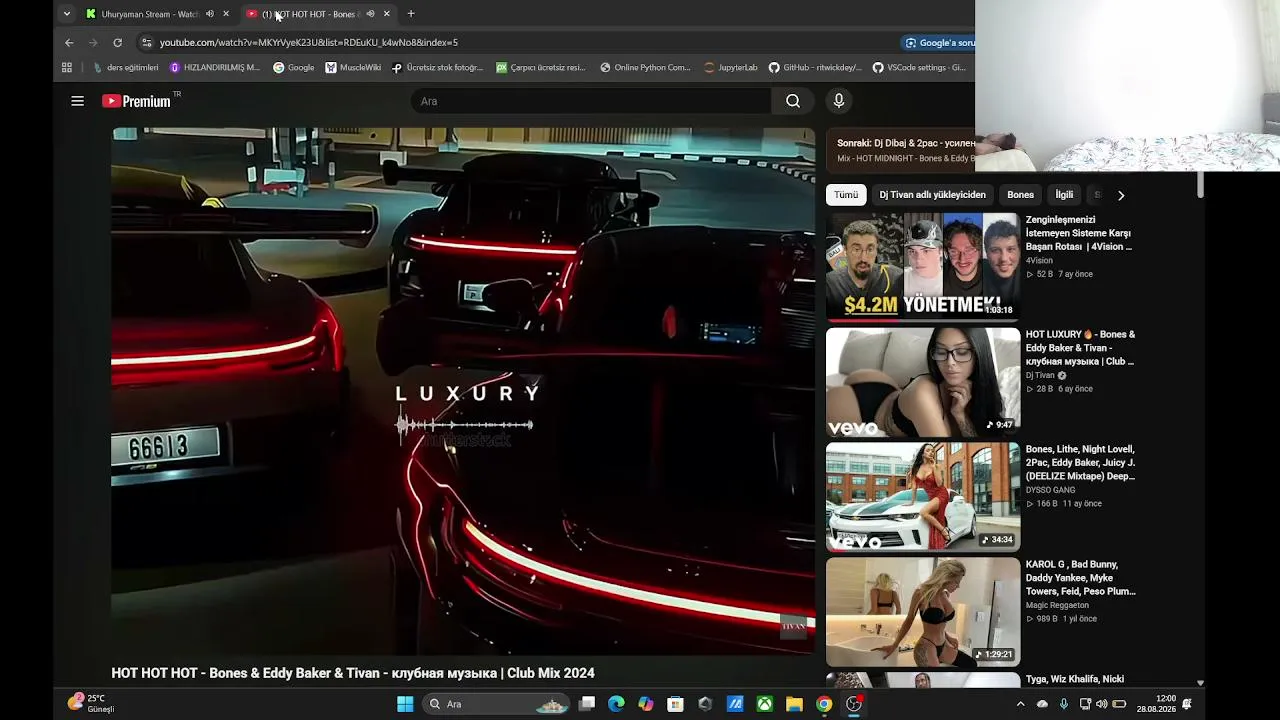The width and height of the screenshot is (1280, 720).
Task: Select the youtube.com URL in address bar
Action: (309, 42)
